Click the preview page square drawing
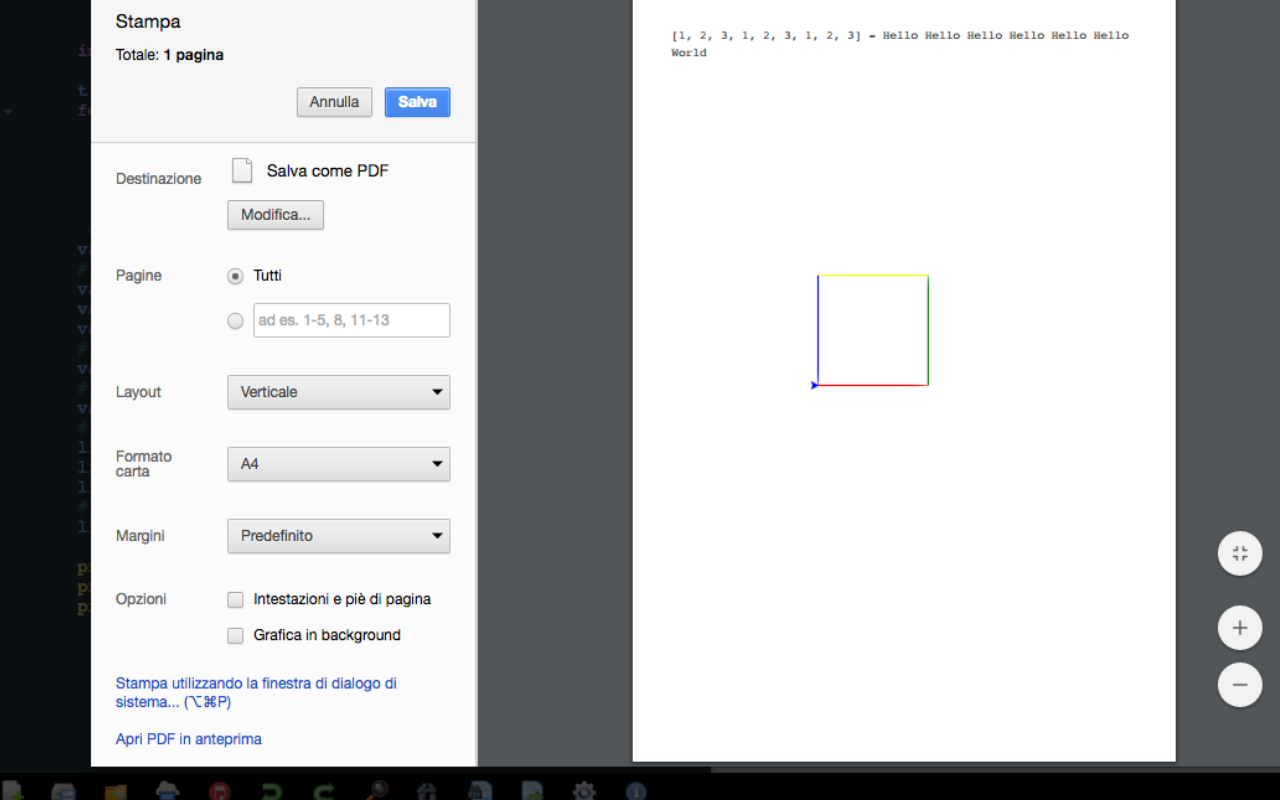The height and width of the screenshot is (800, 1280). 871,331
